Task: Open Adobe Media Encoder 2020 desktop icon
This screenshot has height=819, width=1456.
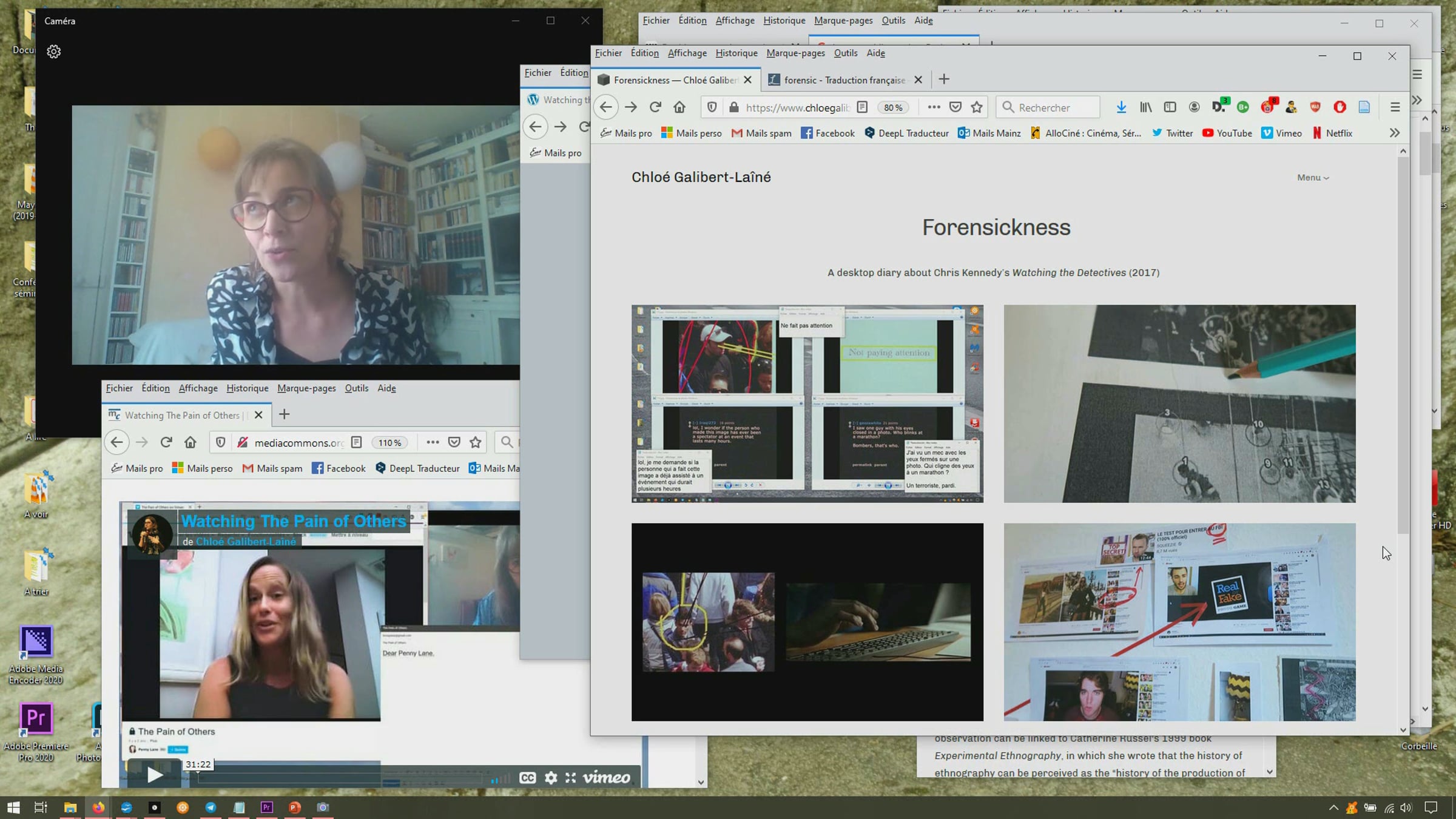Action: point(36,655)
